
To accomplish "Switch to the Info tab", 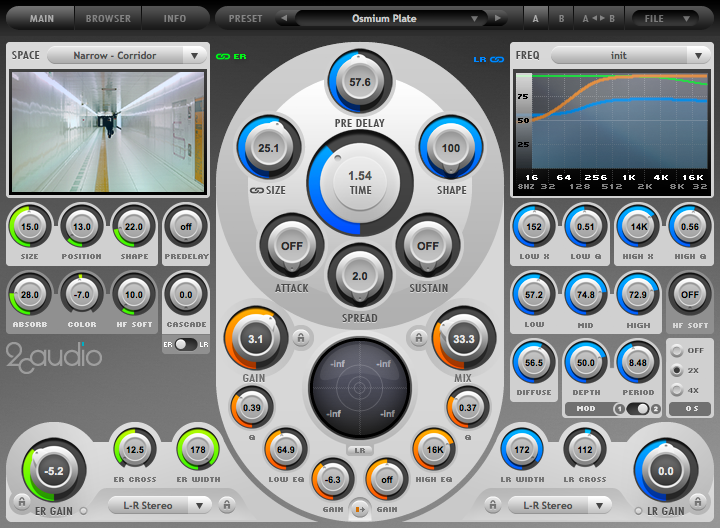I will (x=175, y=18).
